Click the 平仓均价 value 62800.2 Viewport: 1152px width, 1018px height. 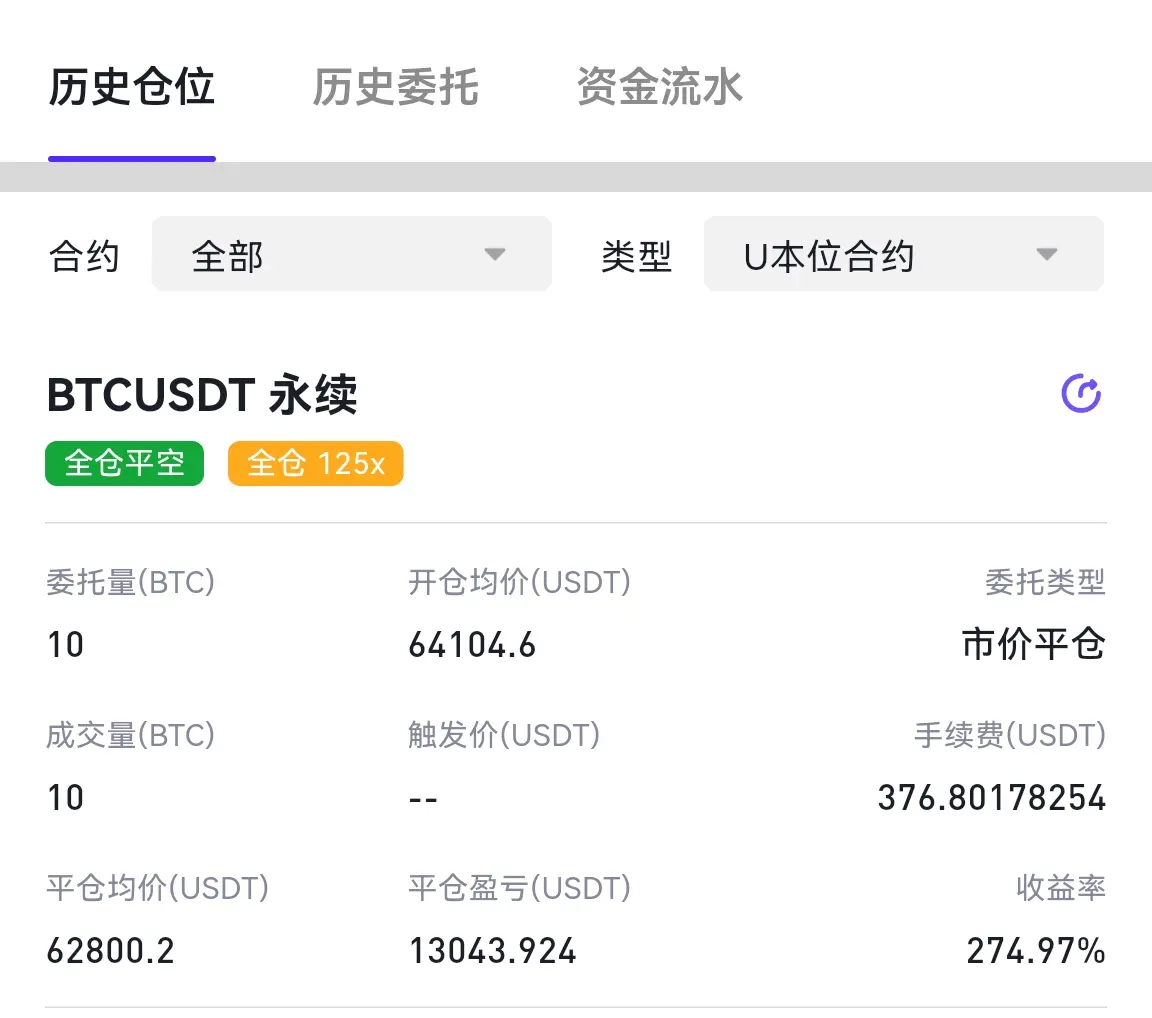(110, 950)
